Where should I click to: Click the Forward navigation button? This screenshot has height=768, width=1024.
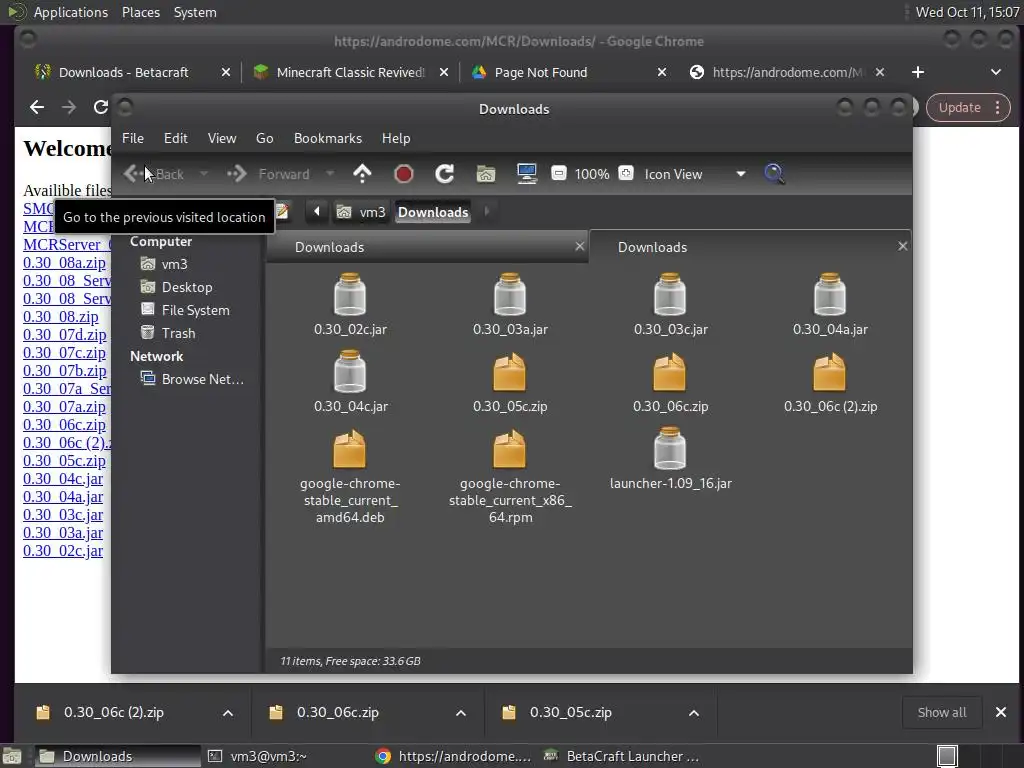pos(268,174)
